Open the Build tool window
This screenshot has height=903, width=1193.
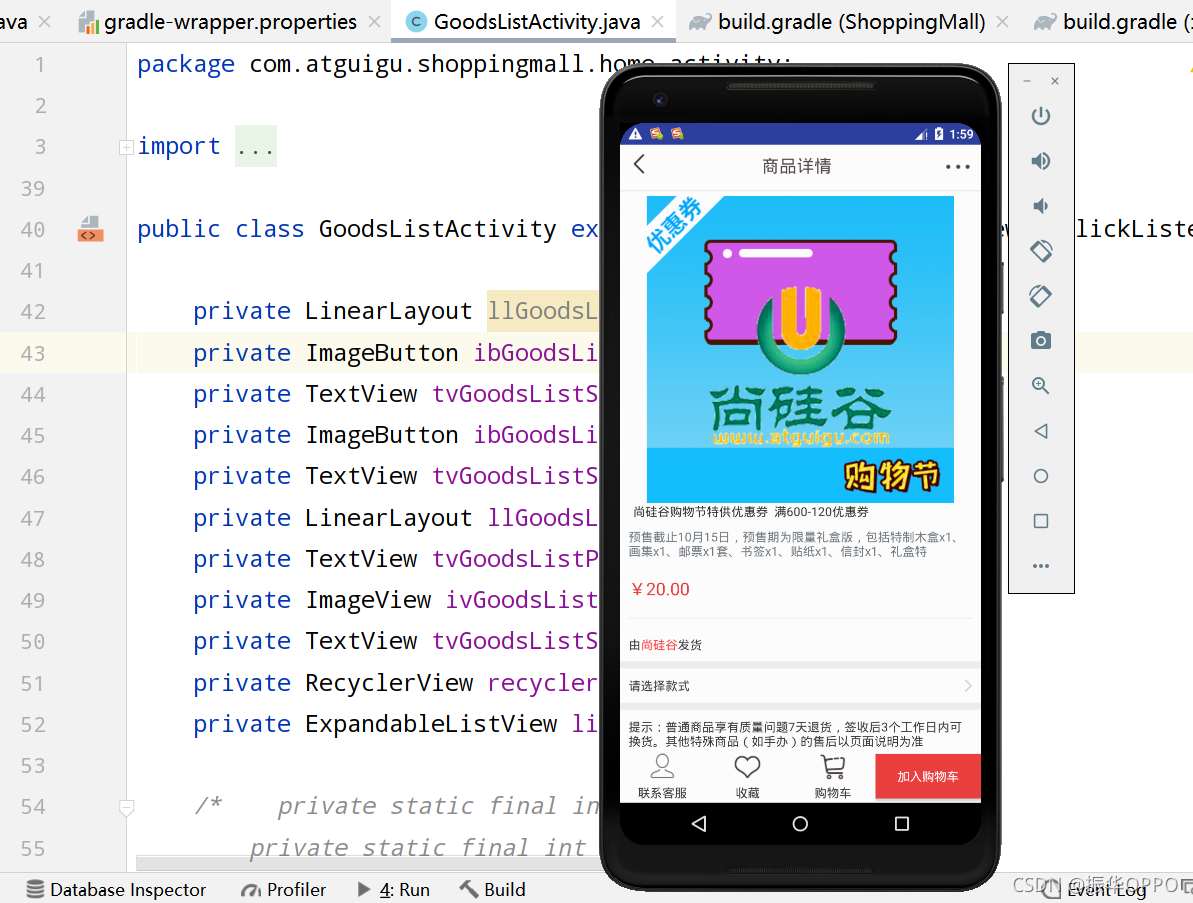pos(492,889)
